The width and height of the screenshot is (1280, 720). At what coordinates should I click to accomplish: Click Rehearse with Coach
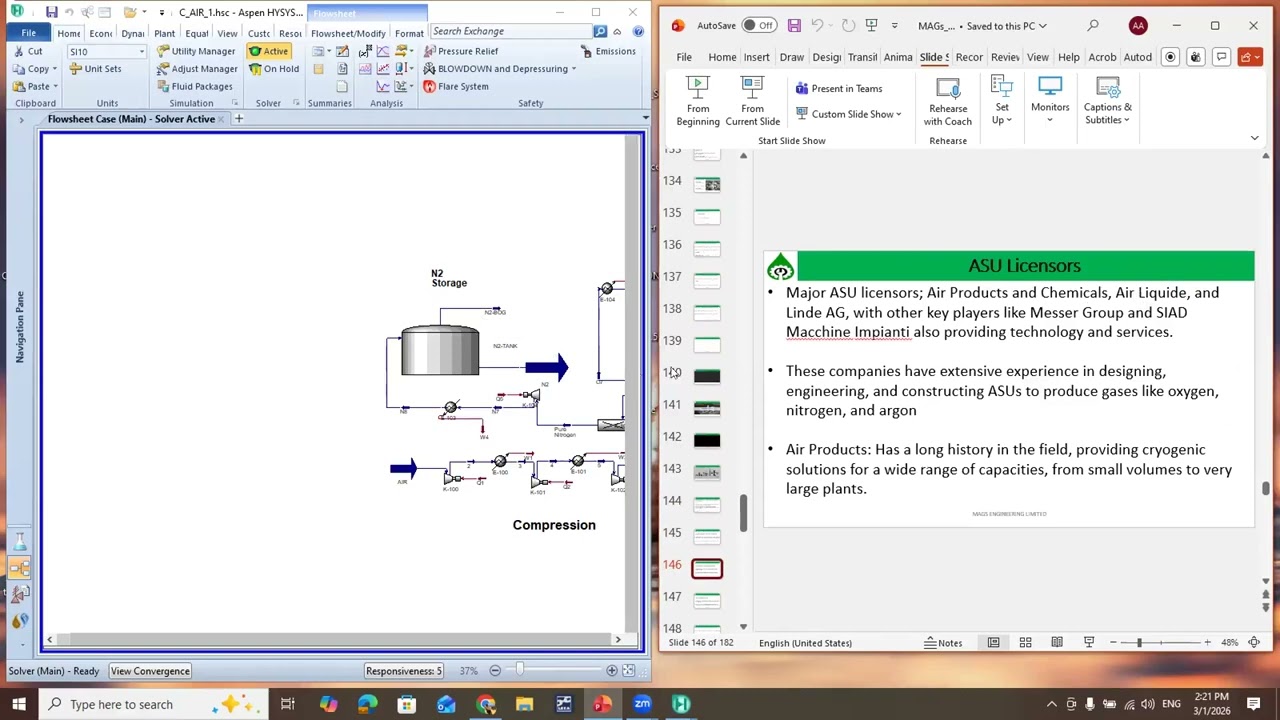(x=948, y=101)
